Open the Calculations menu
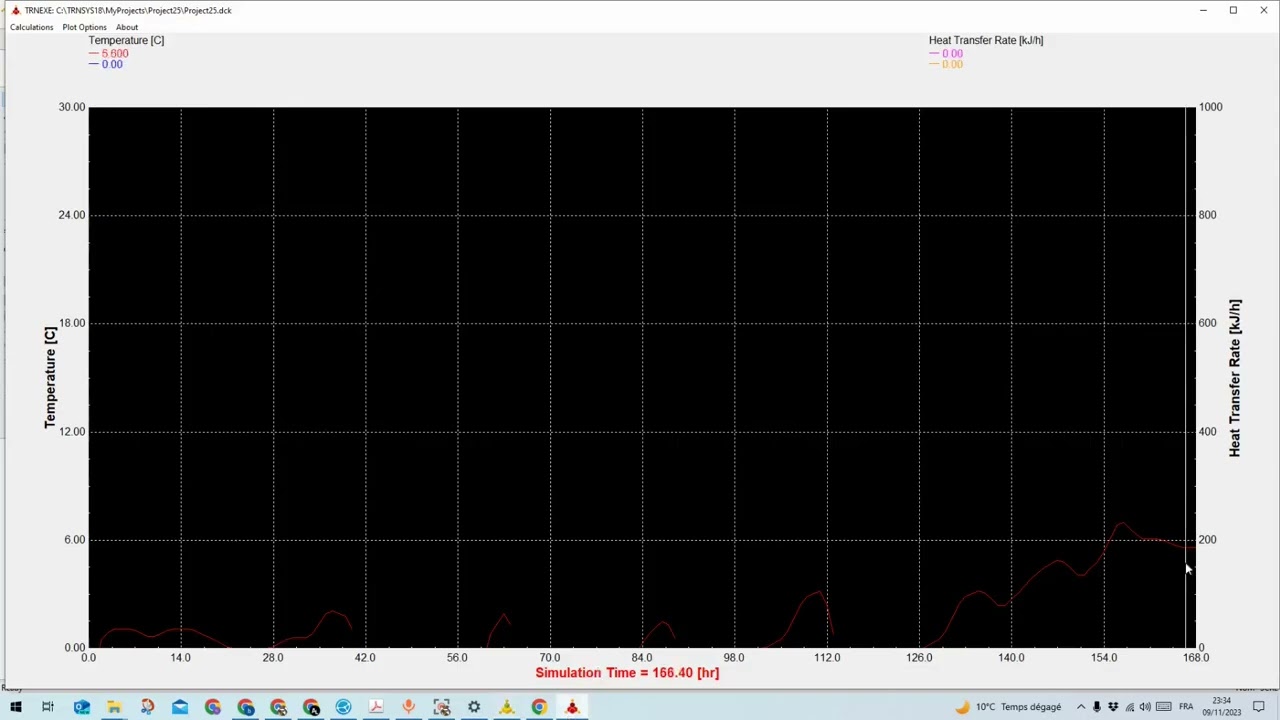Screen dimensions: 1280x720 tap(32, 27)
